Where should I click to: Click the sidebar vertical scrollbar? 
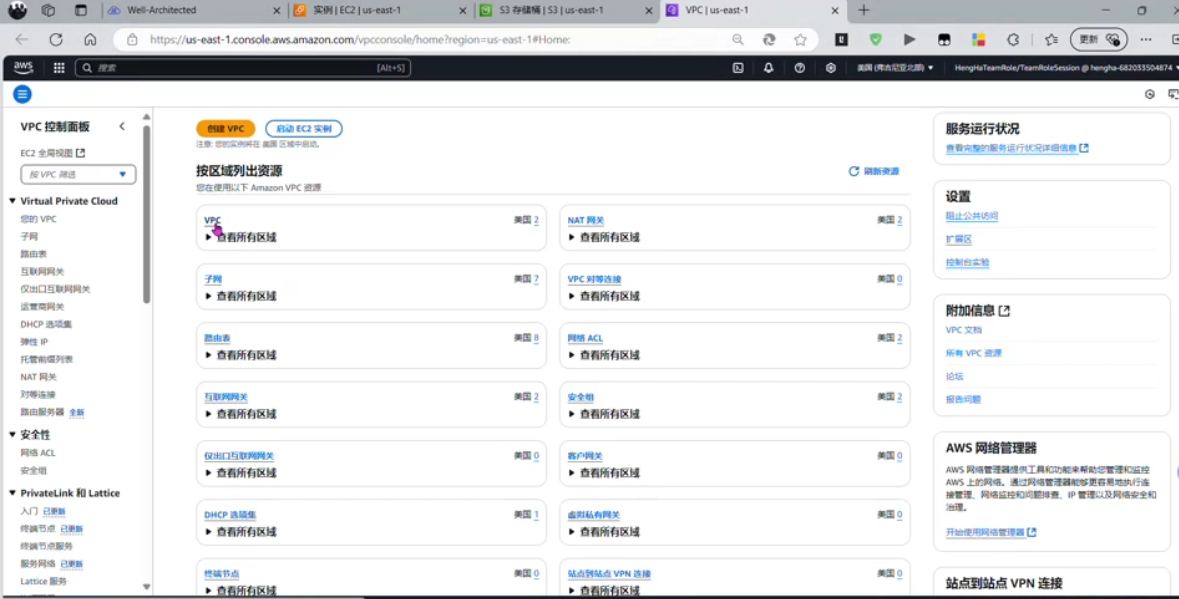coord(147,214)
